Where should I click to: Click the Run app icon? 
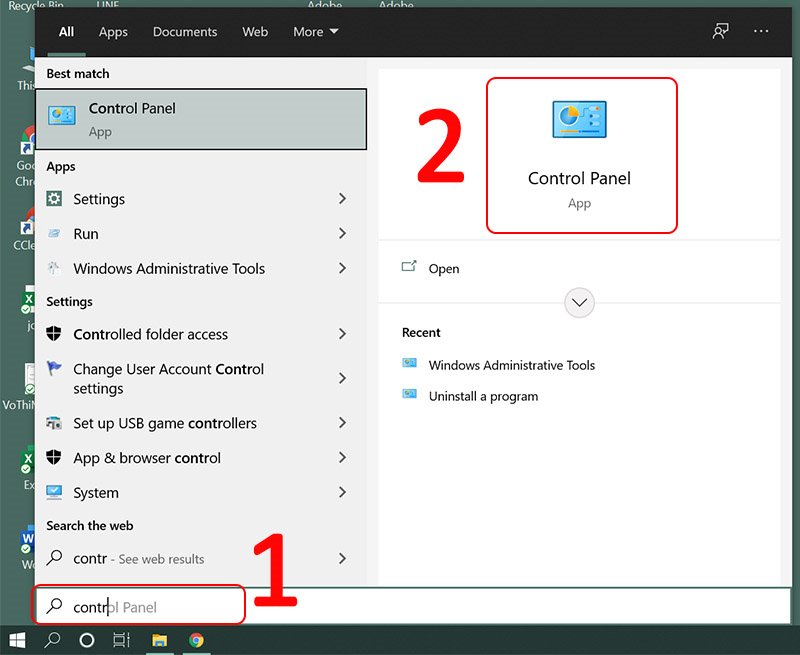coord(55,234)
